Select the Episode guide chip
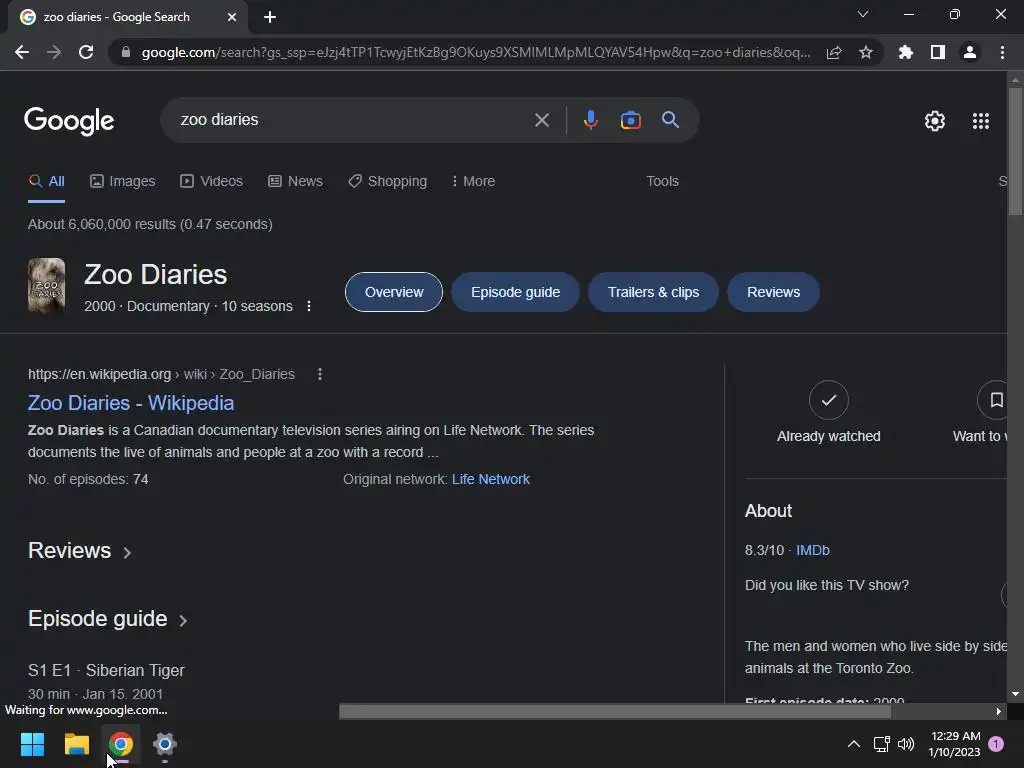 pos(515,292)
